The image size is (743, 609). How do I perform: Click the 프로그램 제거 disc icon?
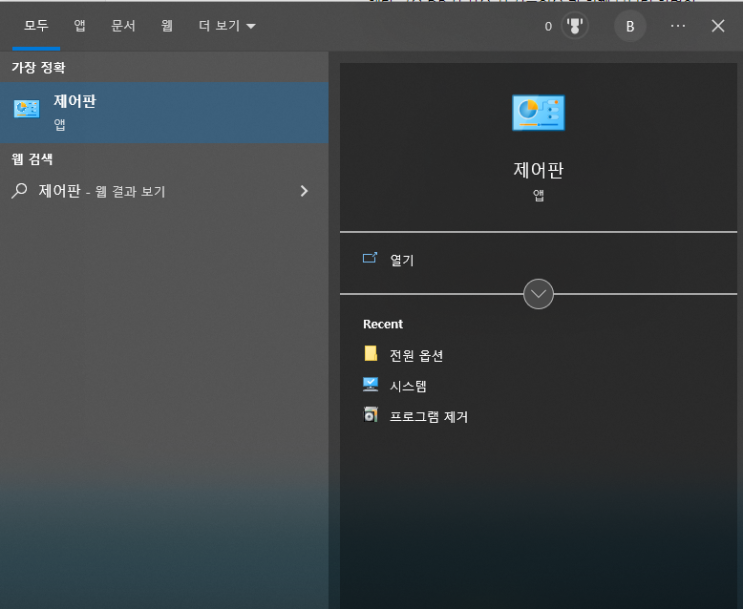371,415
